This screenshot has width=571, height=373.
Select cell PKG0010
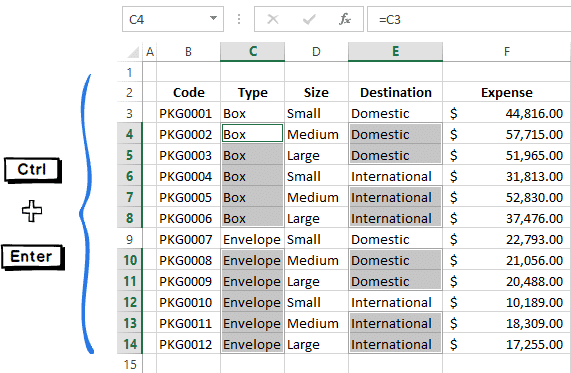coord(188,302)
